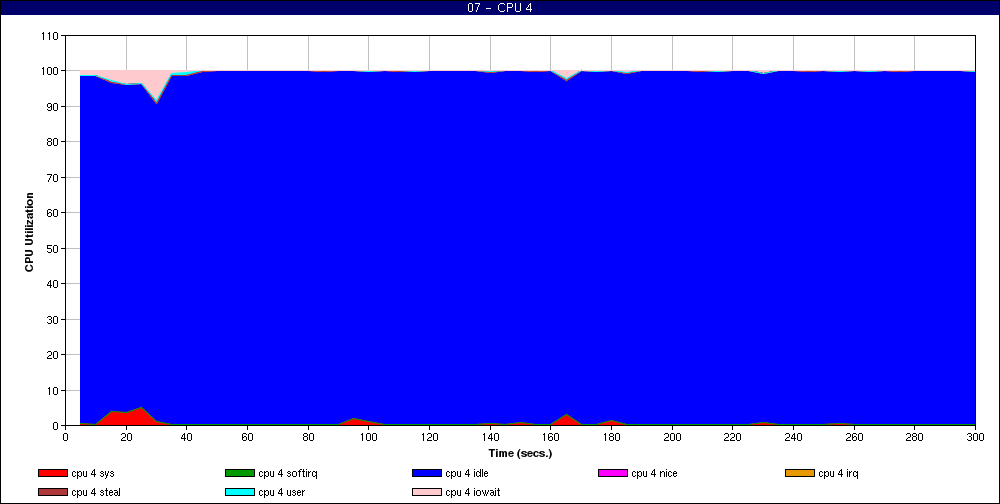Viewport: 1000px width, 504px height.
Task: Click the magenta cpu 4 nice legend swatch
Action: coord(612,473)
